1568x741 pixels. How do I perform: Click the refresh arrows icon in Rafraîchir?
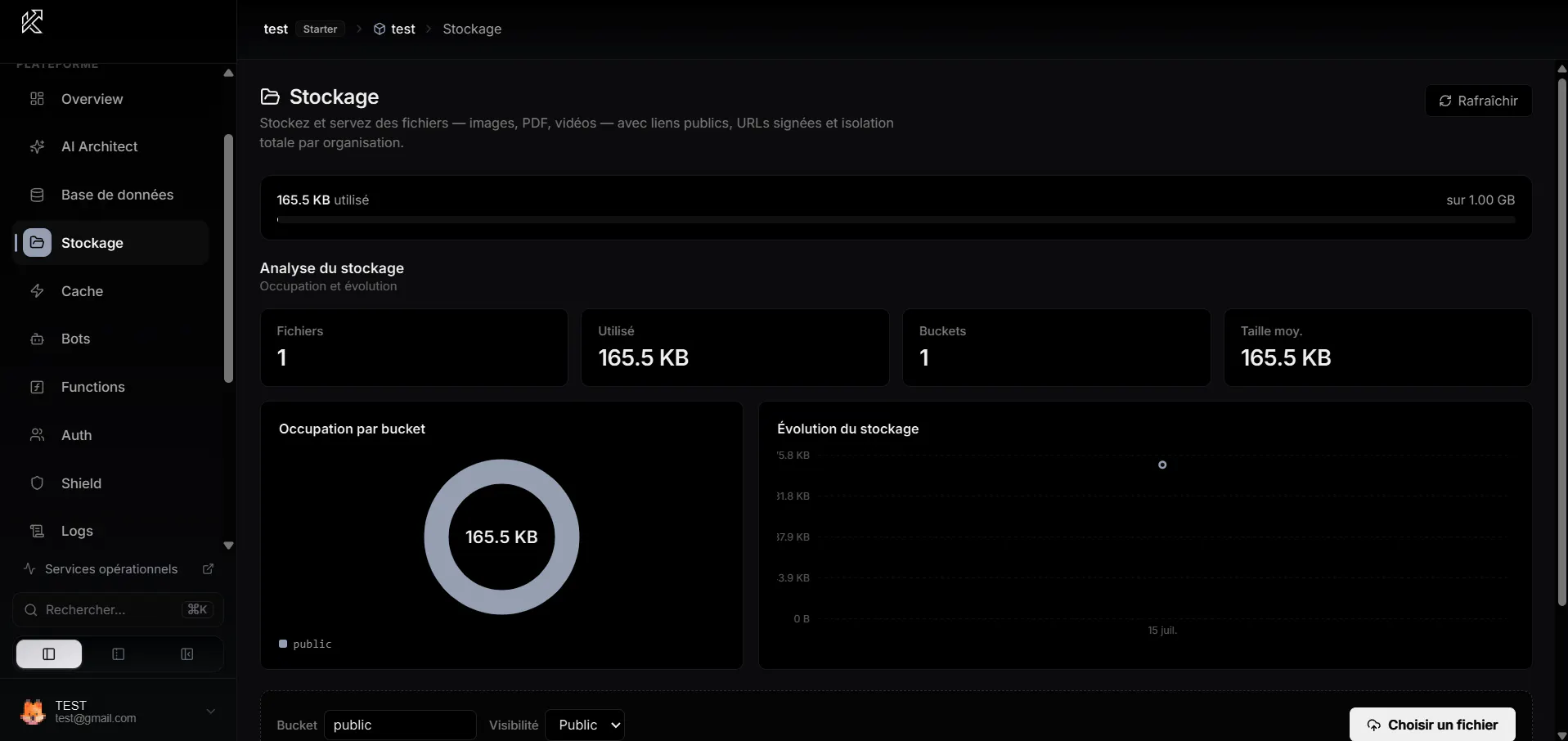pyautogui.click(x=1445, y=101)
